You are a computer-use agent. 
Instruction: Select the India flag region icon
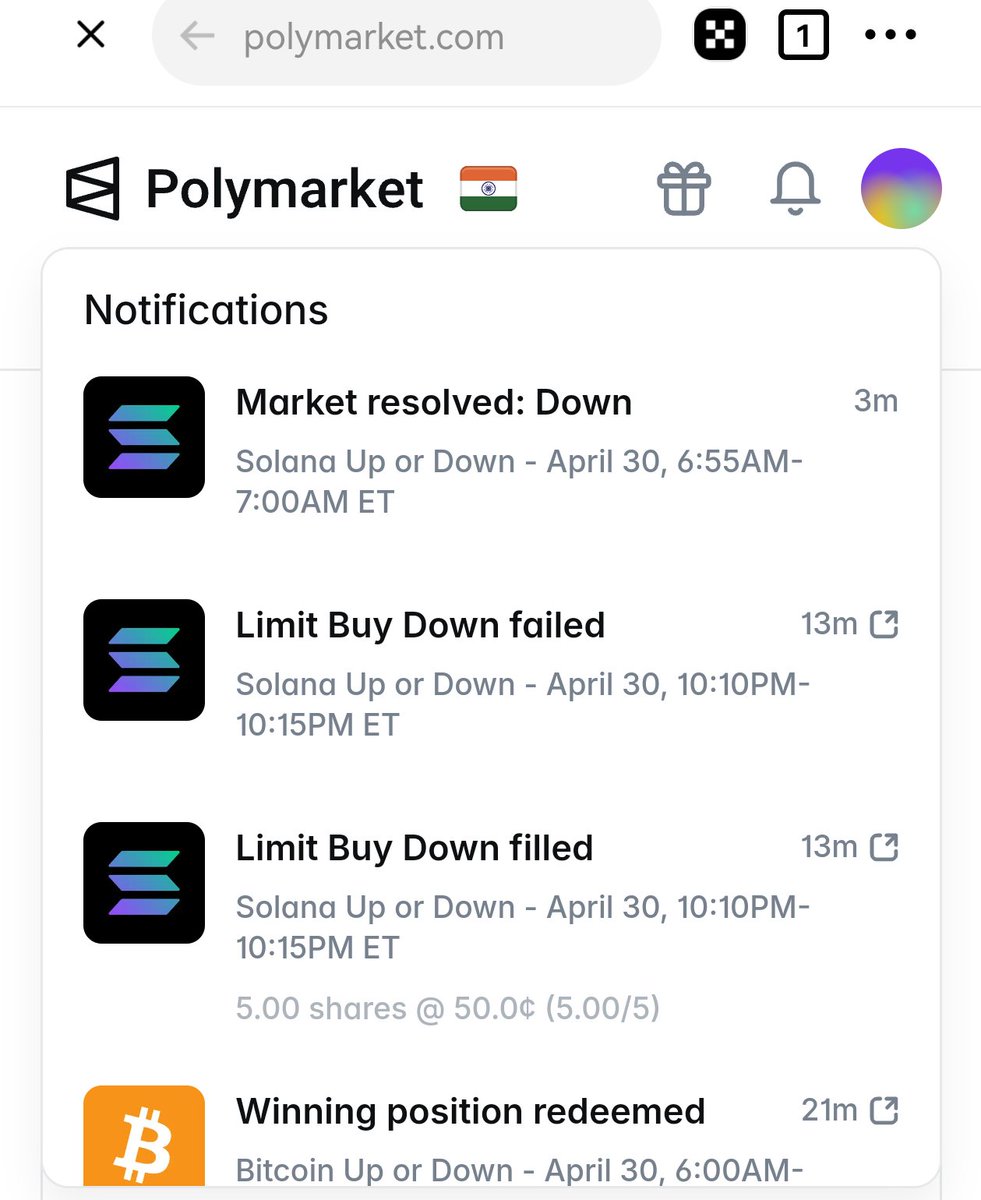[x=488, y=189]
